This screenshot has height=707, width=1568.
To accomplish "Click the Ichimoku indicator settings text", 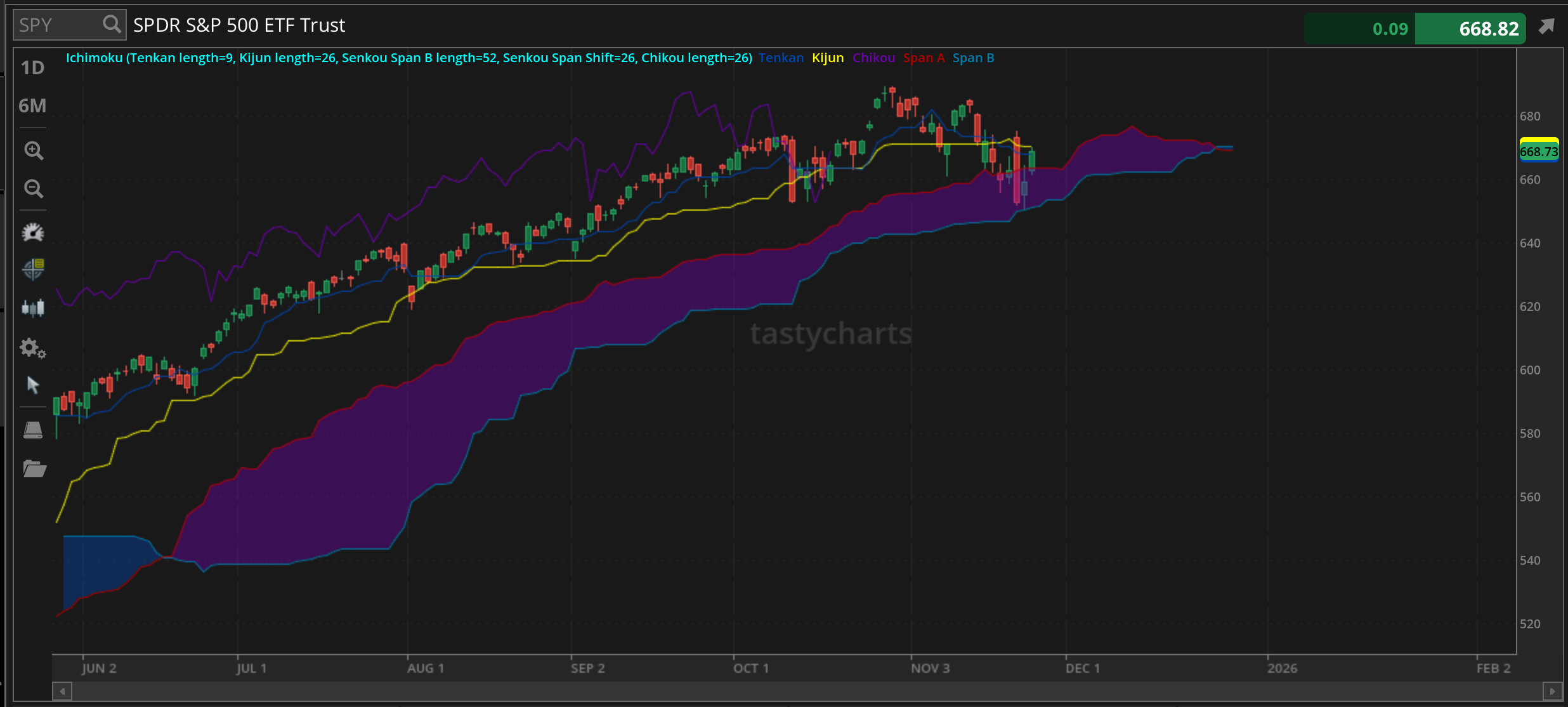I will click(409, 58).
